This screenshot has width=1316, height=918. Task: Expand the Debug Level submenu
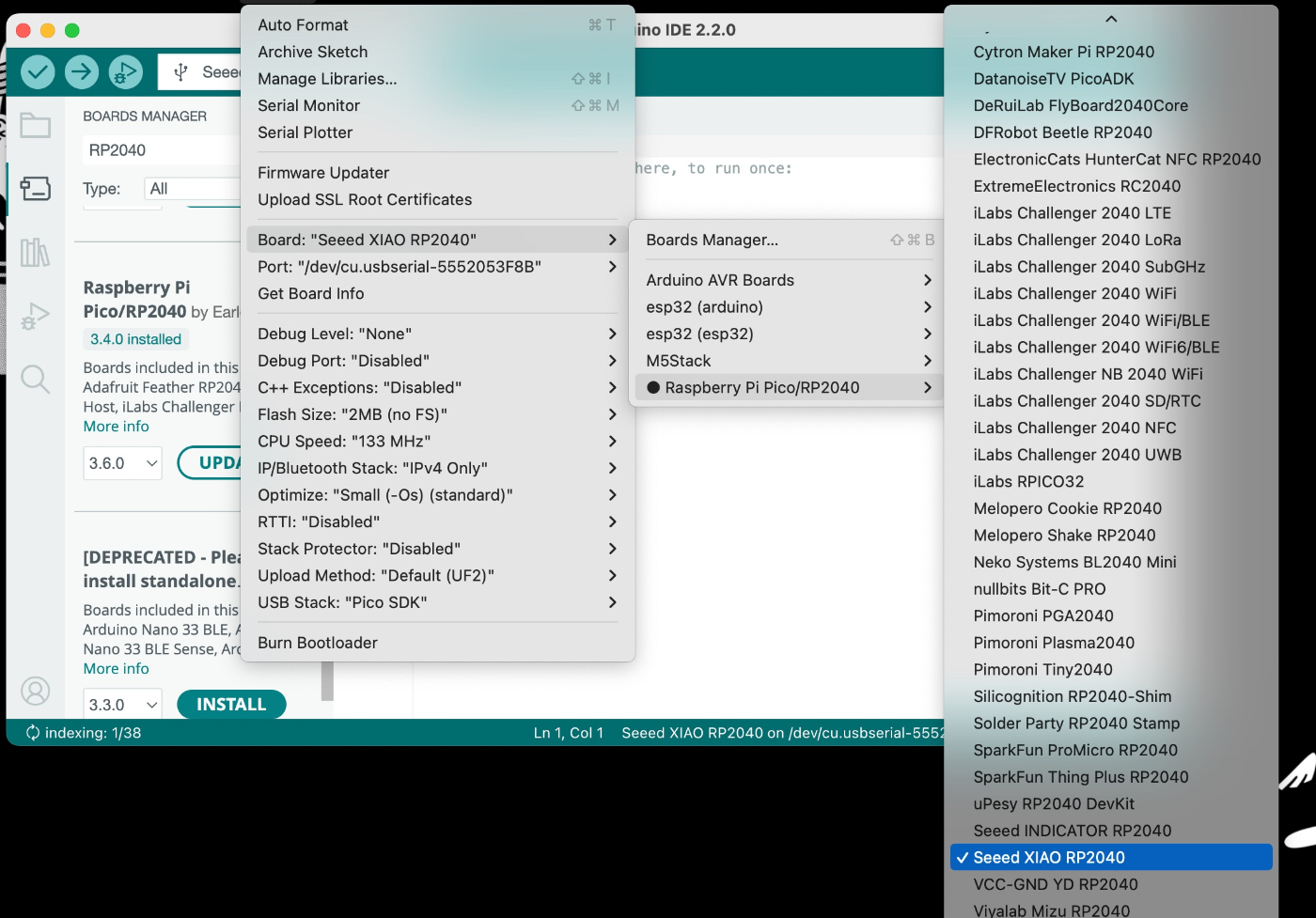click(437, 334)
